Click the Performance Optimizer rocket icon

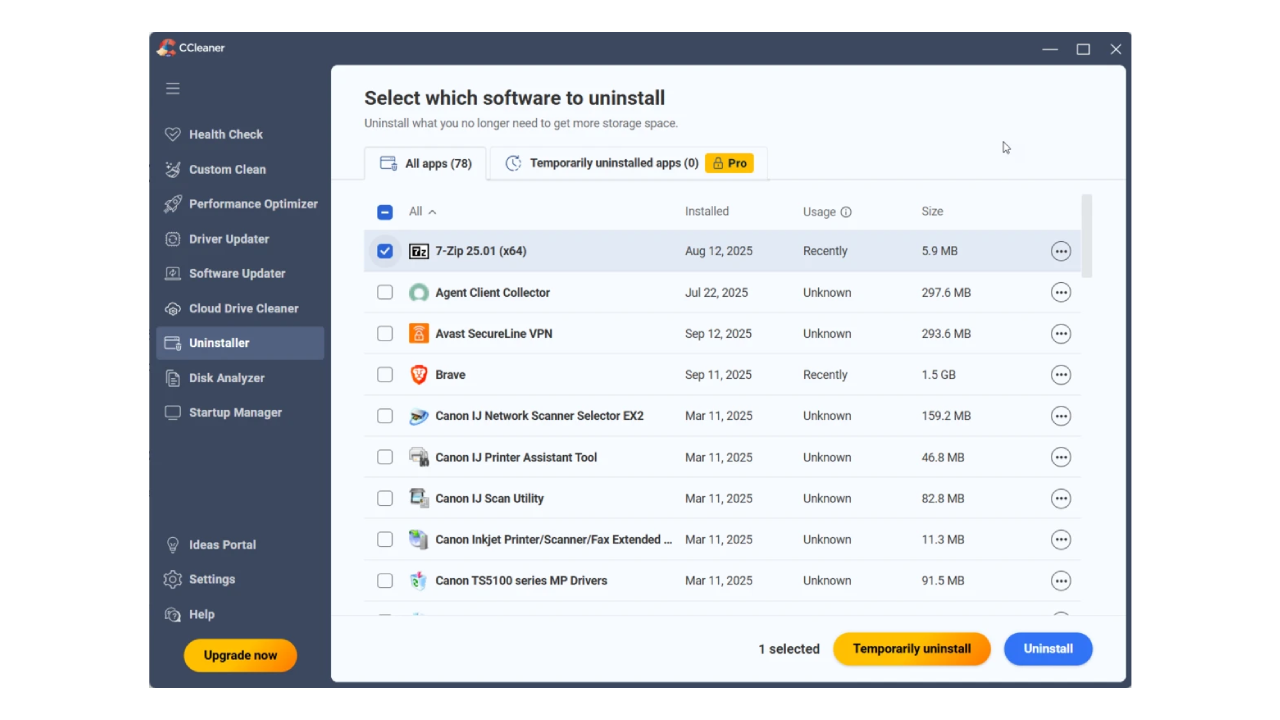pos(172,204)
